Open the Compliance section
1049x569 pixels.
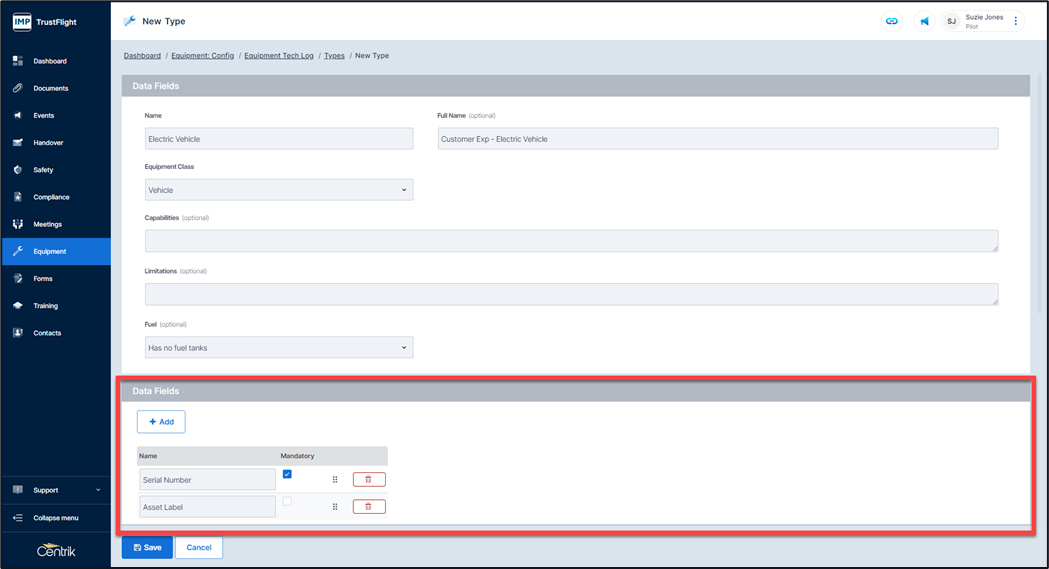(56, 197)
